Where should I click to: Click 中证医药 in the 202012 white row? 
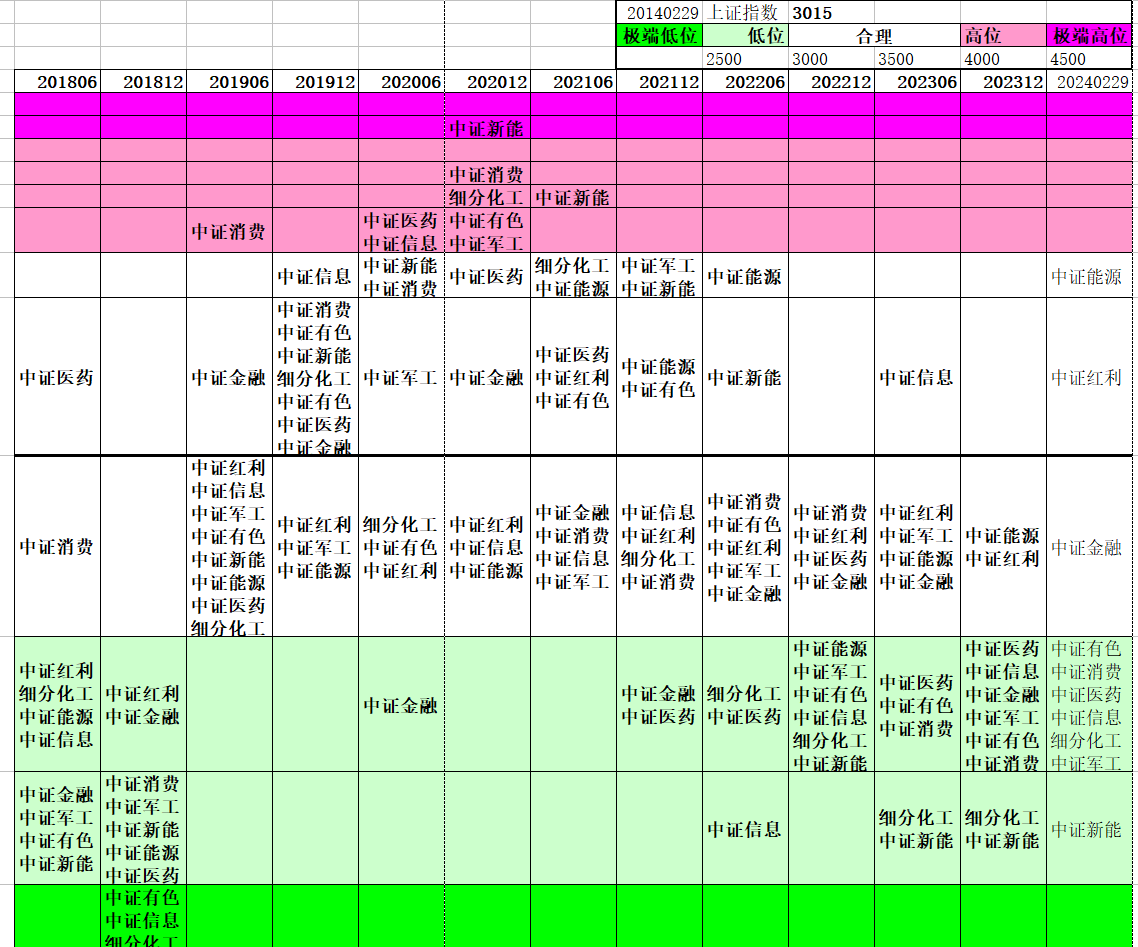(x=486, y=276)
